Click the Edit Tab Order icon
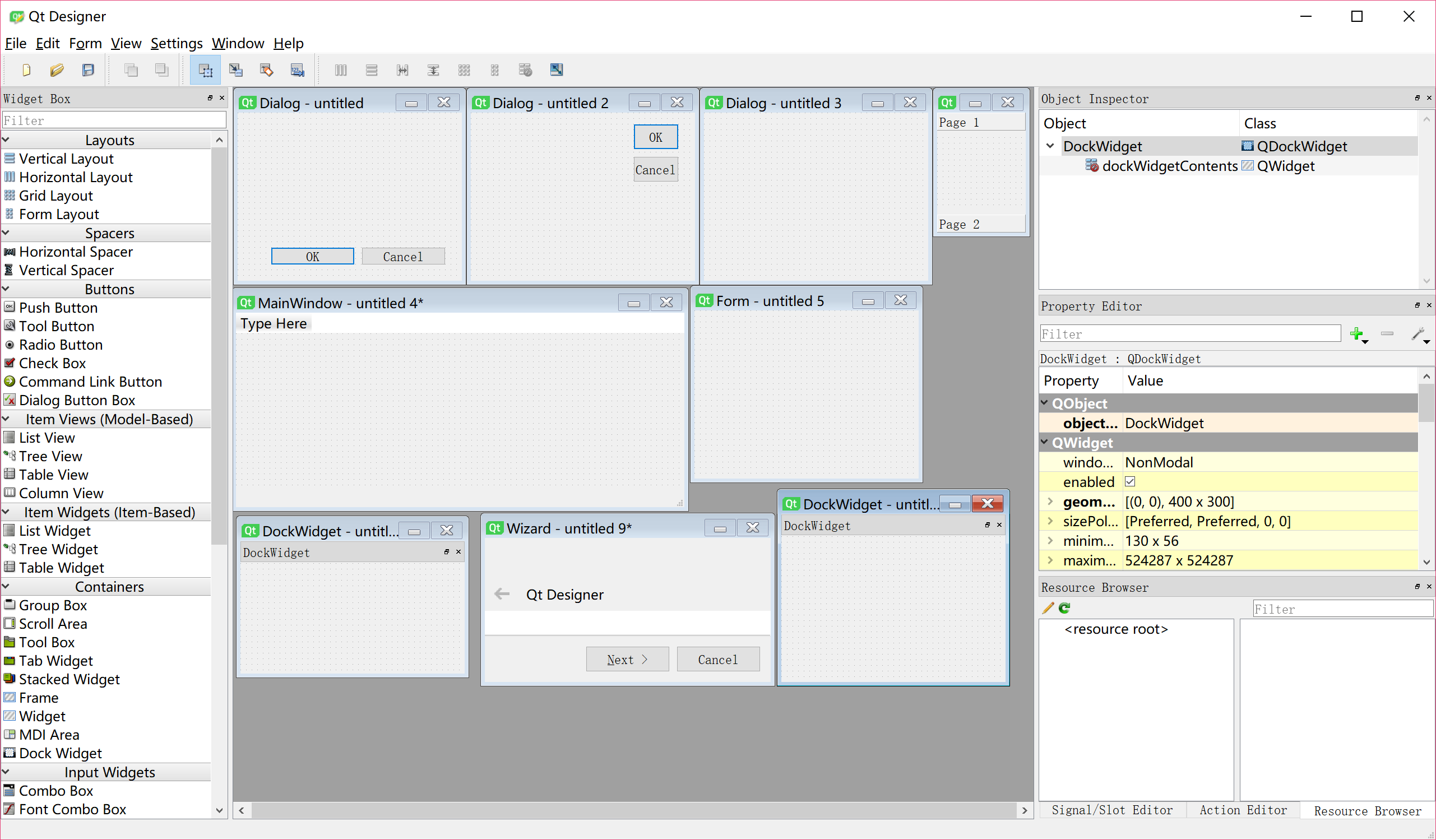This screenshot has height=840, width=1436. [298, 69]
